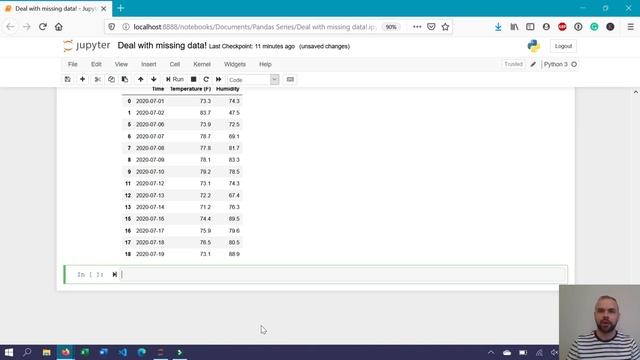
Task: Open the red ad blocker extension
Action: [562, 27]
